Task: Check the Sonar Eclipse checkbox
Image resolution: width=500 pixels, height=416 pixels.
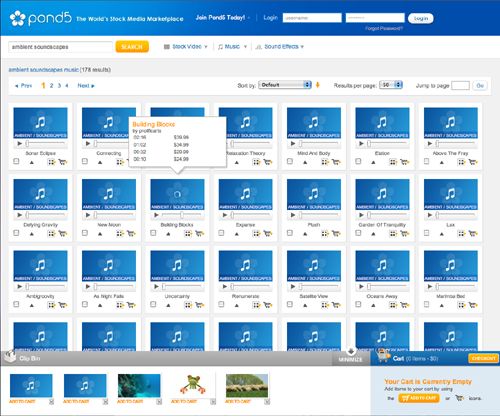Action: click(16, 161)
